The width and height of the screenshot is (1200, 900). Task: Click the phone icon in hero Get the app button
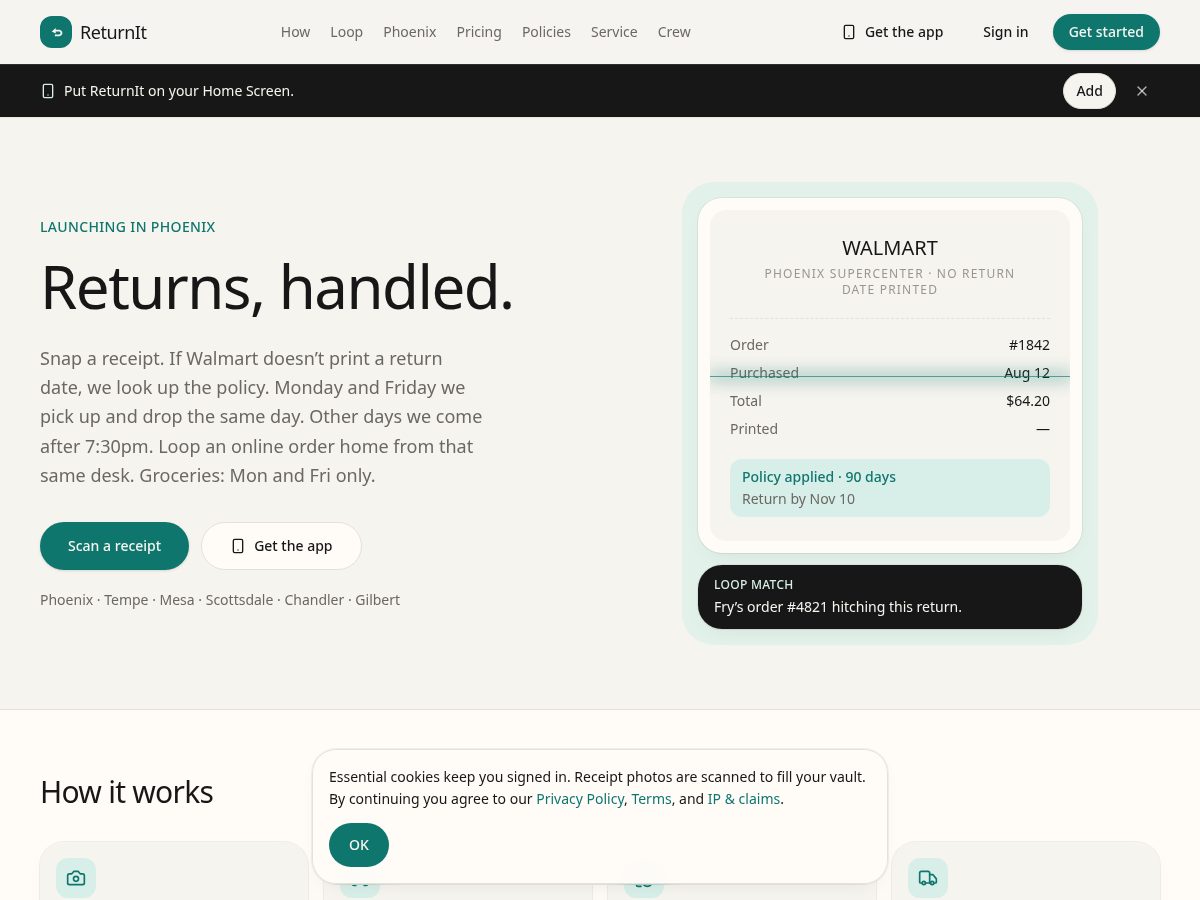(x=238, y=546)
